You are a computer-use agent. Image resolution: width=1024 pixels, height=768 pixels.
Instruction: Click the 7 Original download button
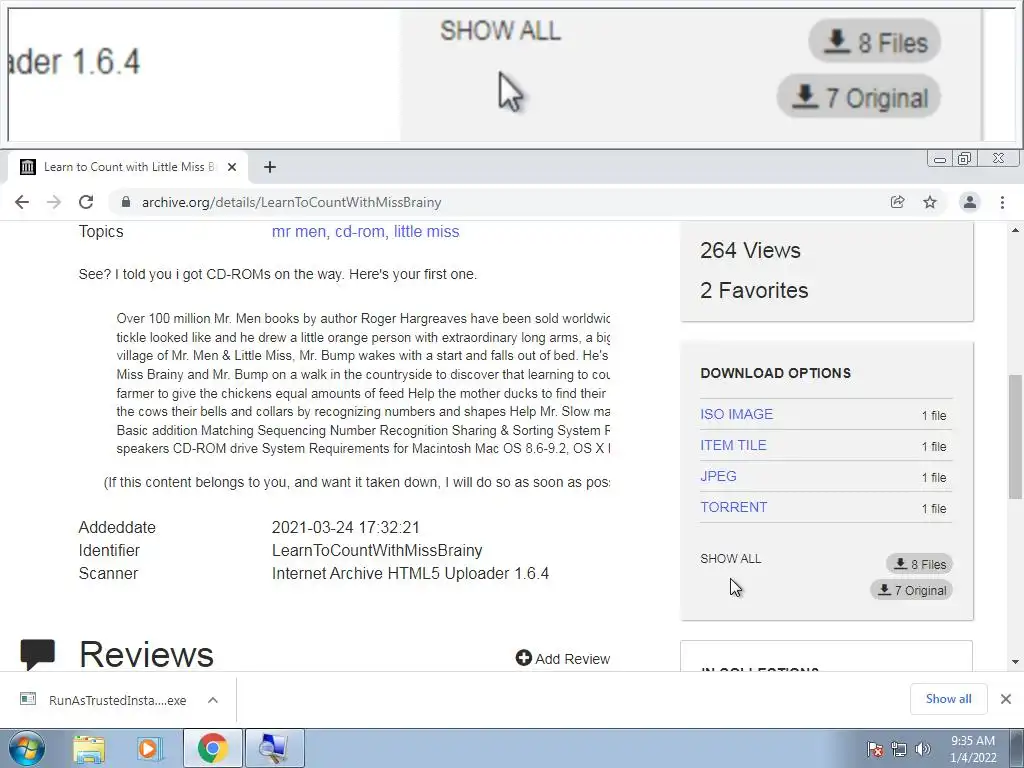(912, 590)
